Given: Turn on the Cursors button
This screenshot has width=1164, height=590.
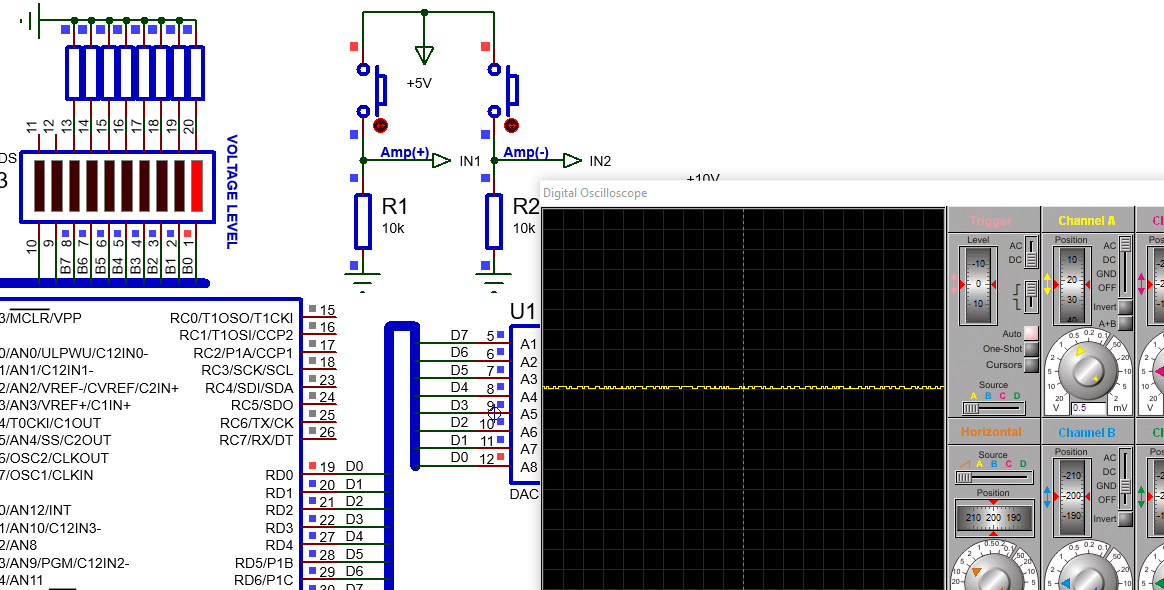Looking at the screenshot, I should point(1031,365).
